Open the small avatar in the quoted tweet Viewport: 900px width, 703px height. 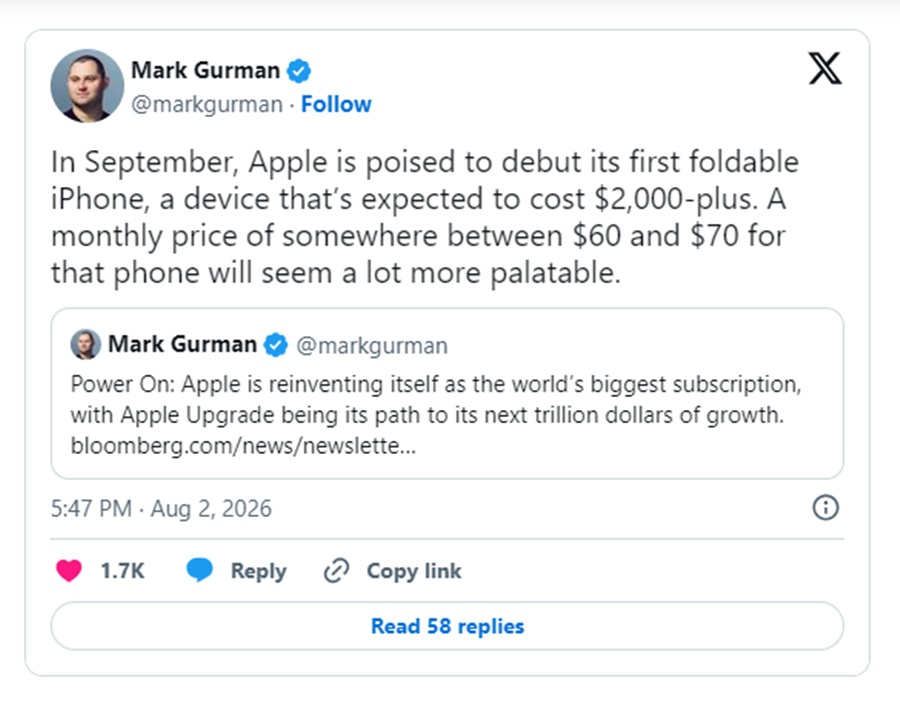coord(86,344)
